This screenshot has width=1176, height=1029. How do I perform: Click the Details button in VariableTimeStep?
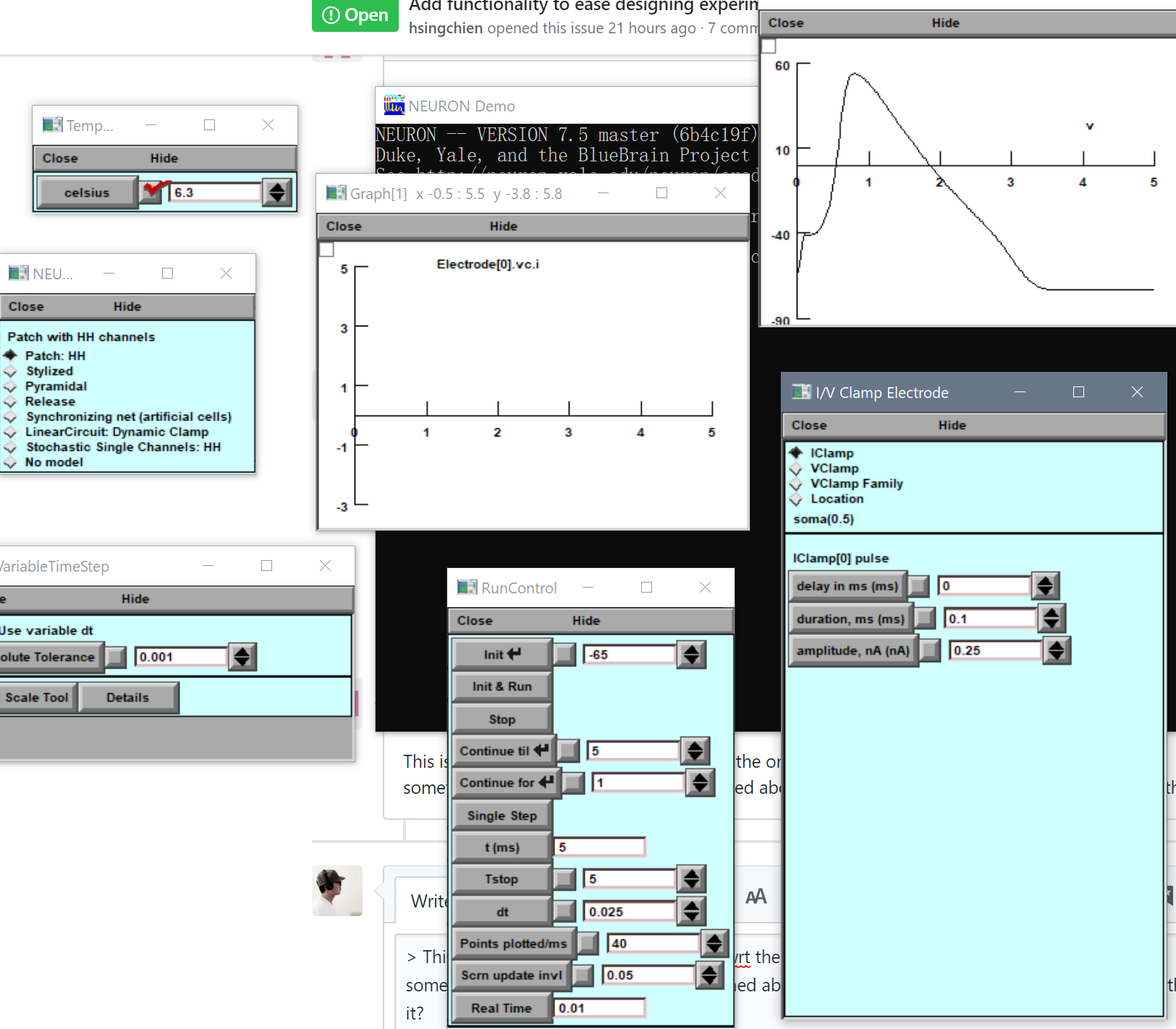click(x=128, y=698)
